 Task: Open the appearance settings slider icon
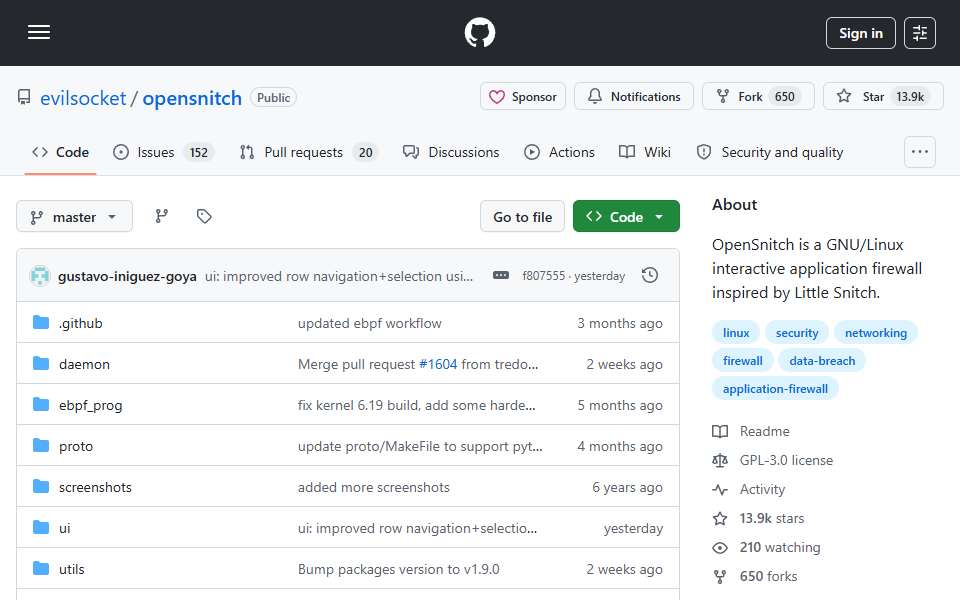(x=920, y=33)
